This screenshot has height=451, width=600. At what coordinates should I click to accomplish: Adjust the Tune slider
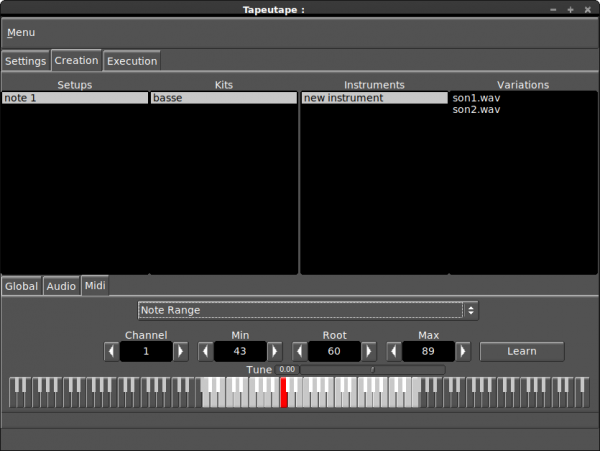[x=372, y=370]
